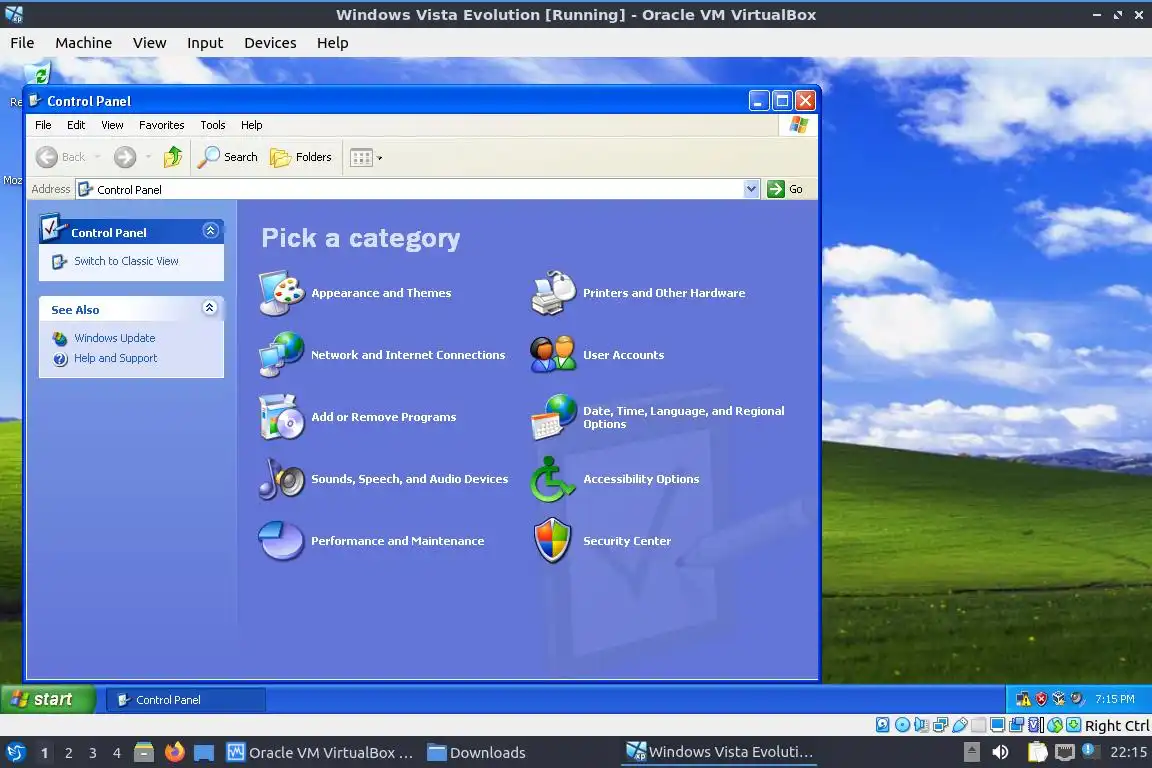1152x768 pixels.
Task: Click VirtualBox hard disk status icon
Action: (x=883, y=725)
